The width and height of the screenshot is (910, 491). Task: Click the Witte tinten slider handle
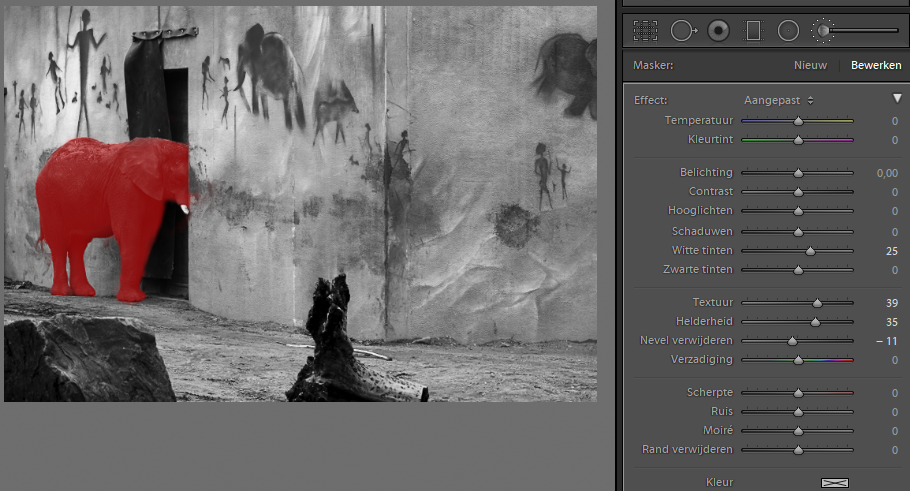point(810,251)
